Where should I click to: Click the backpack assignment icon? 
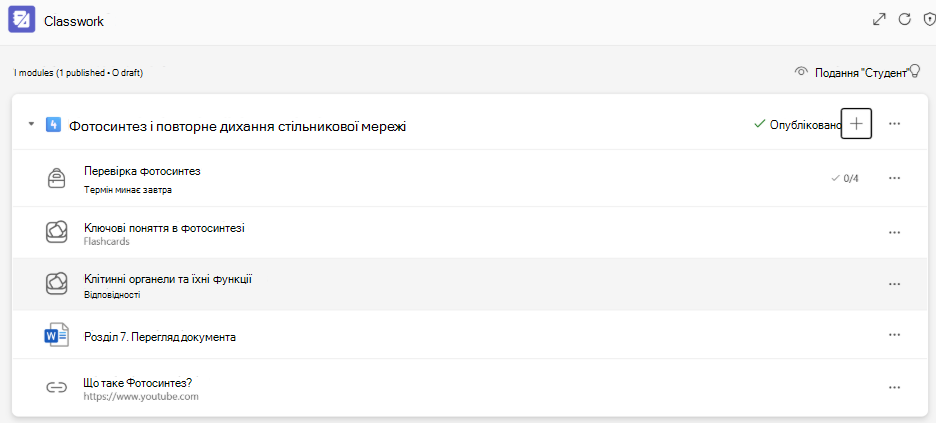(x=56, y=178)
